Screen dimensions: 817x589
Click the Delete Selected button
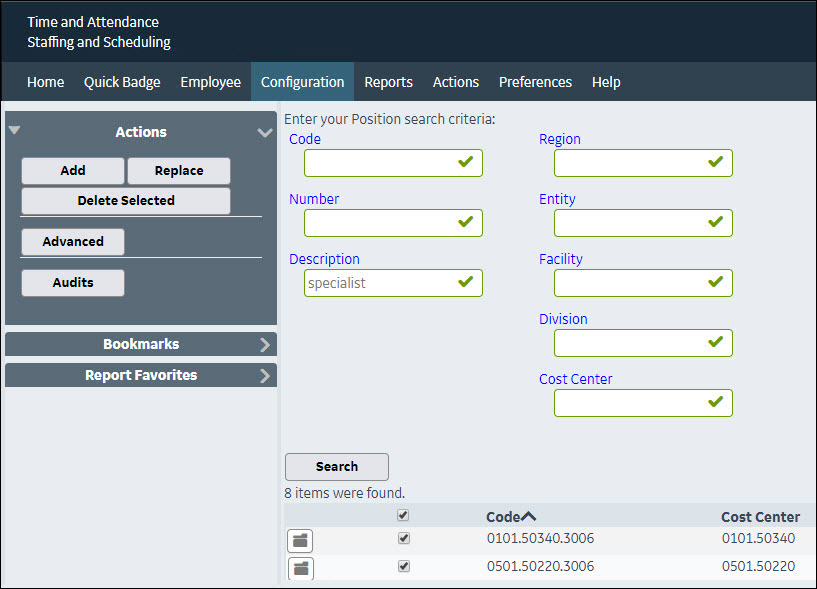126,201
